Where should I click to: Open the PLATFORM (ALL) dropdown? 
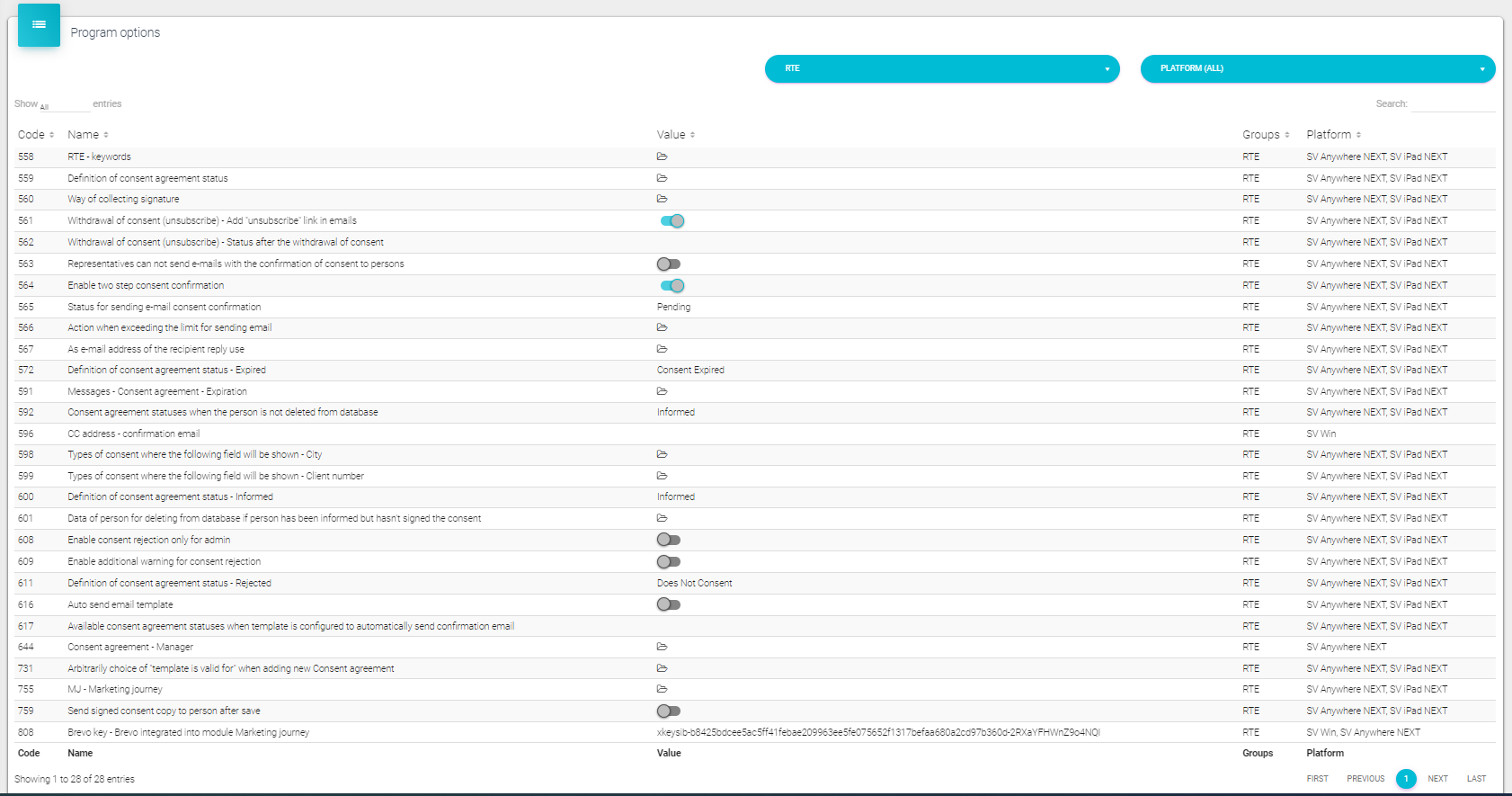coord(1317,68)
